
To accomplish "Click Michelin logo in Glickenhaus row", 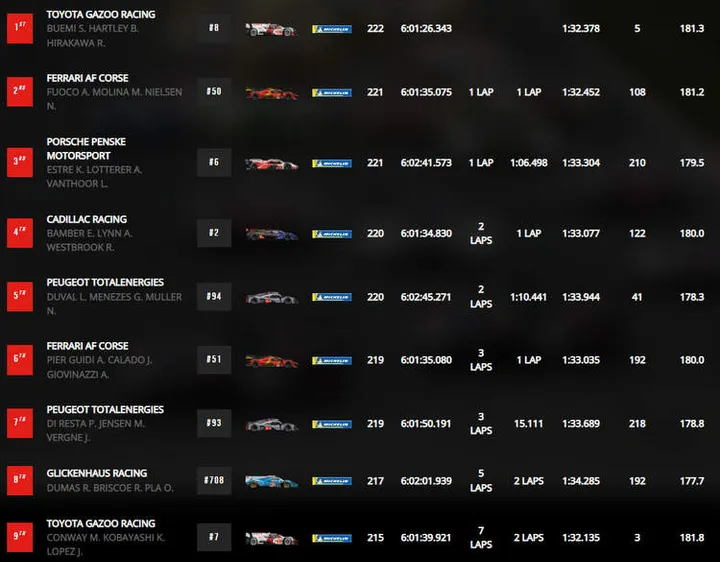I will [332, 481].
